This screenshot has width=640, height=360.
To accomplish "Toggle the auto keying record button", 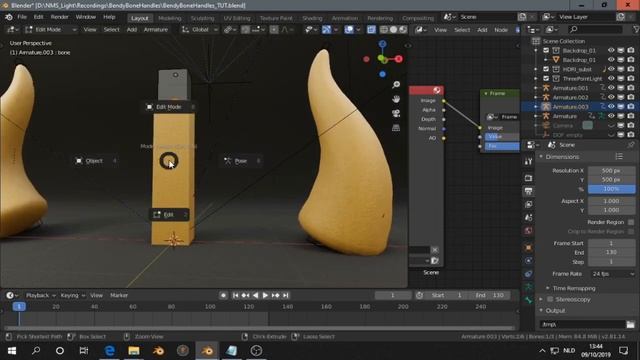I will [223, 295].
